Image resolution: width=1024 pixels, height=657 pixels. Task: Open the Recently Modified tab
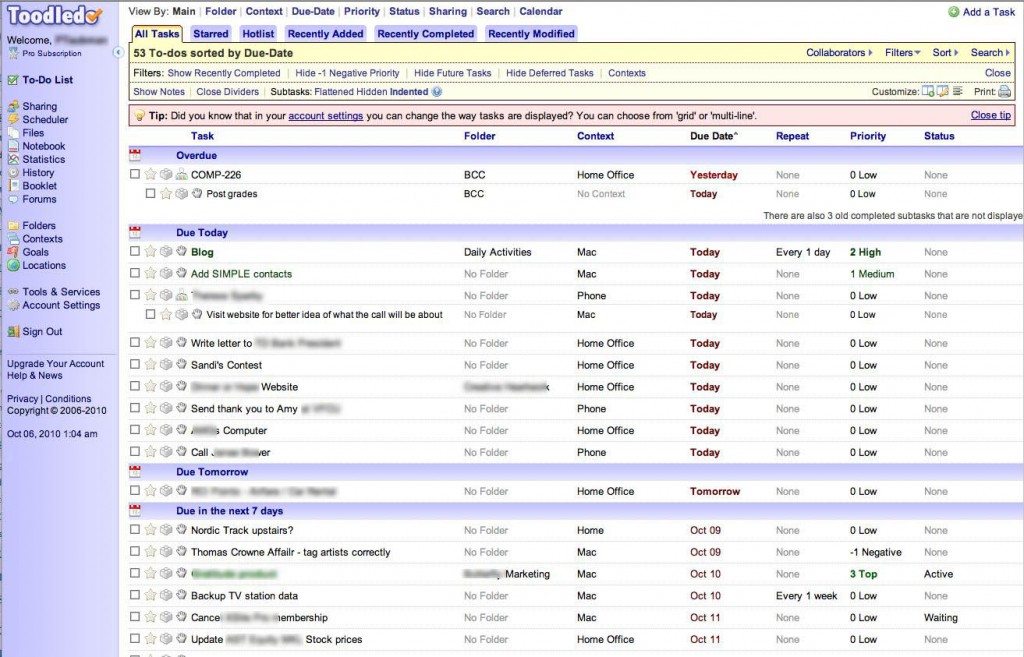tap(532, 34)
